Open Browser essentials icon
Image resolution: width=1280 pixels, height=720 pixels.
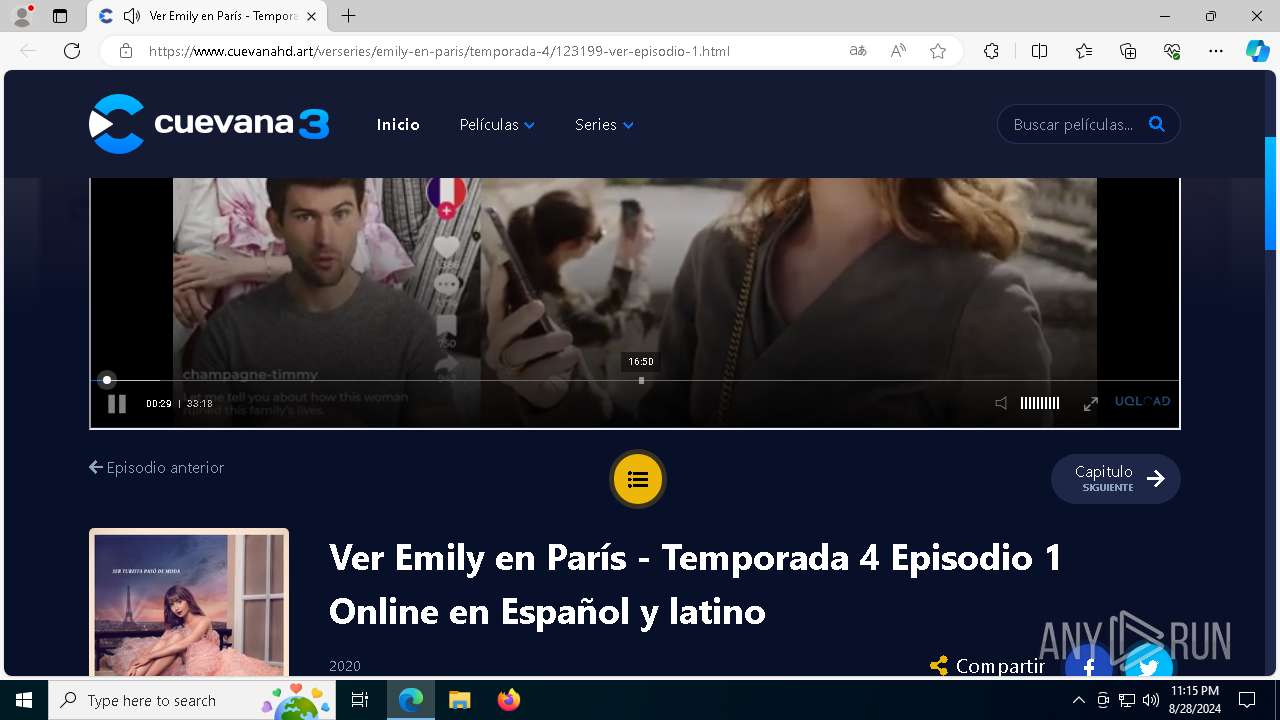click(1172, 51)
